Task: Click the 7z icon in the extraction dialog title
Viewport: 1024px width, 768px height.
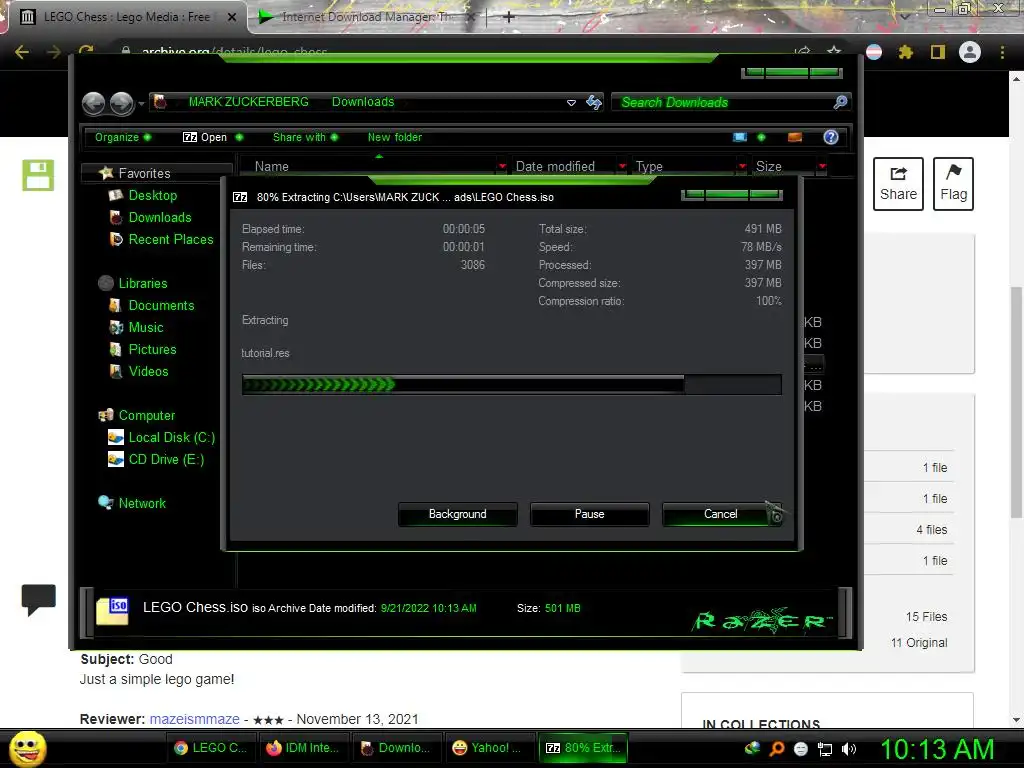Action: click(240, 197)
